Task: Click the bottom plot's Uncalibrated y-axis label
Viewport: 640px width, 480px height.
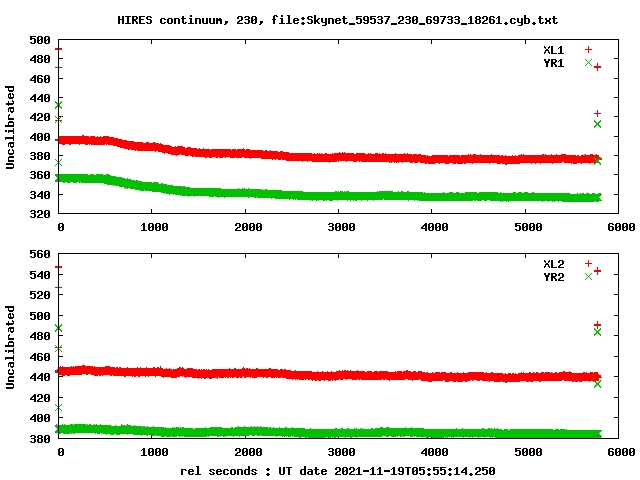Action: [10, 347]
